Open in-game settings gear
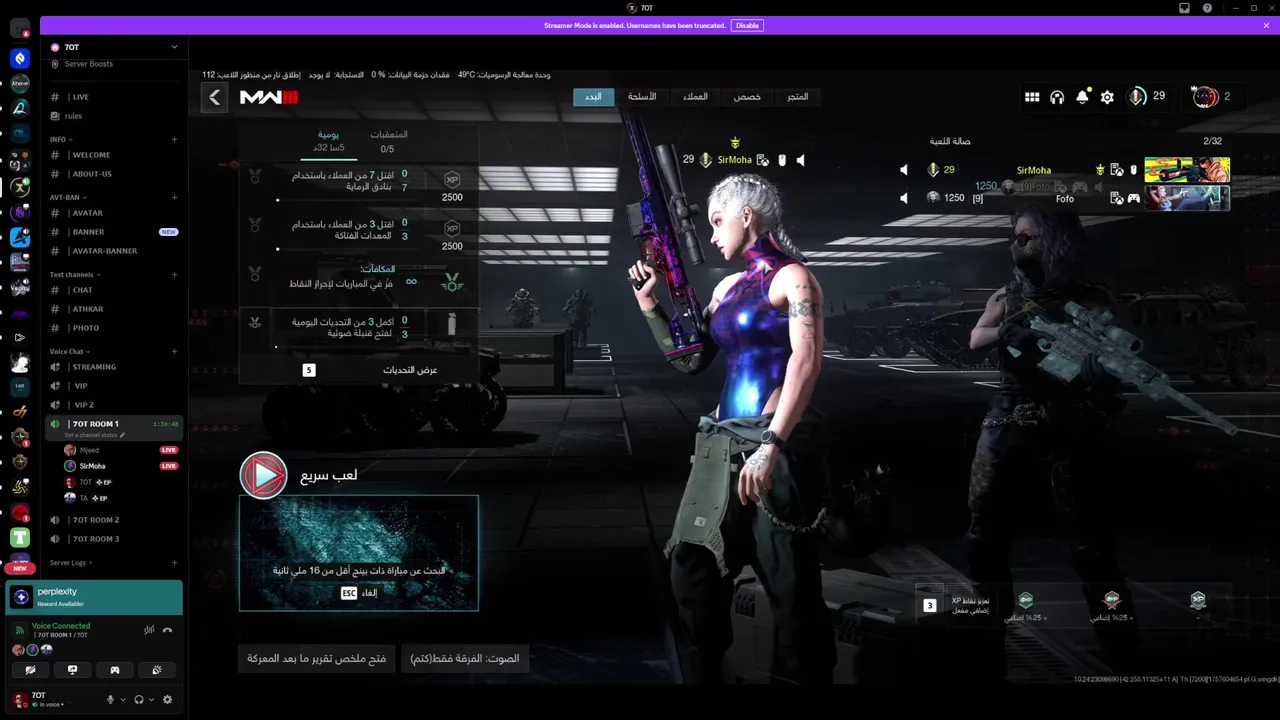The width and height of the screenshot is (1280, 720). 1107,97
